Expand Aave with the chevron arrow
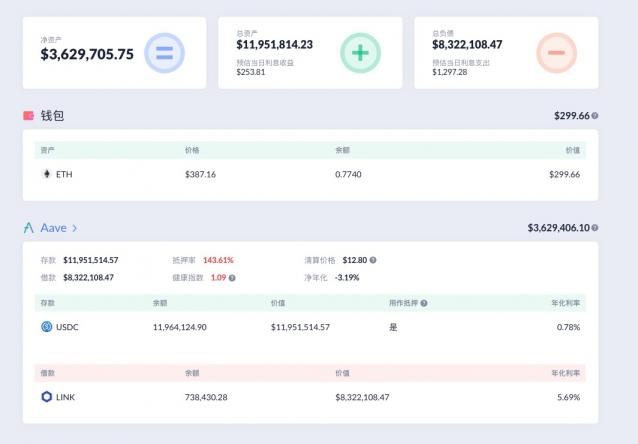The height and width of the screenshot is (444, 638). coord(74,228)
